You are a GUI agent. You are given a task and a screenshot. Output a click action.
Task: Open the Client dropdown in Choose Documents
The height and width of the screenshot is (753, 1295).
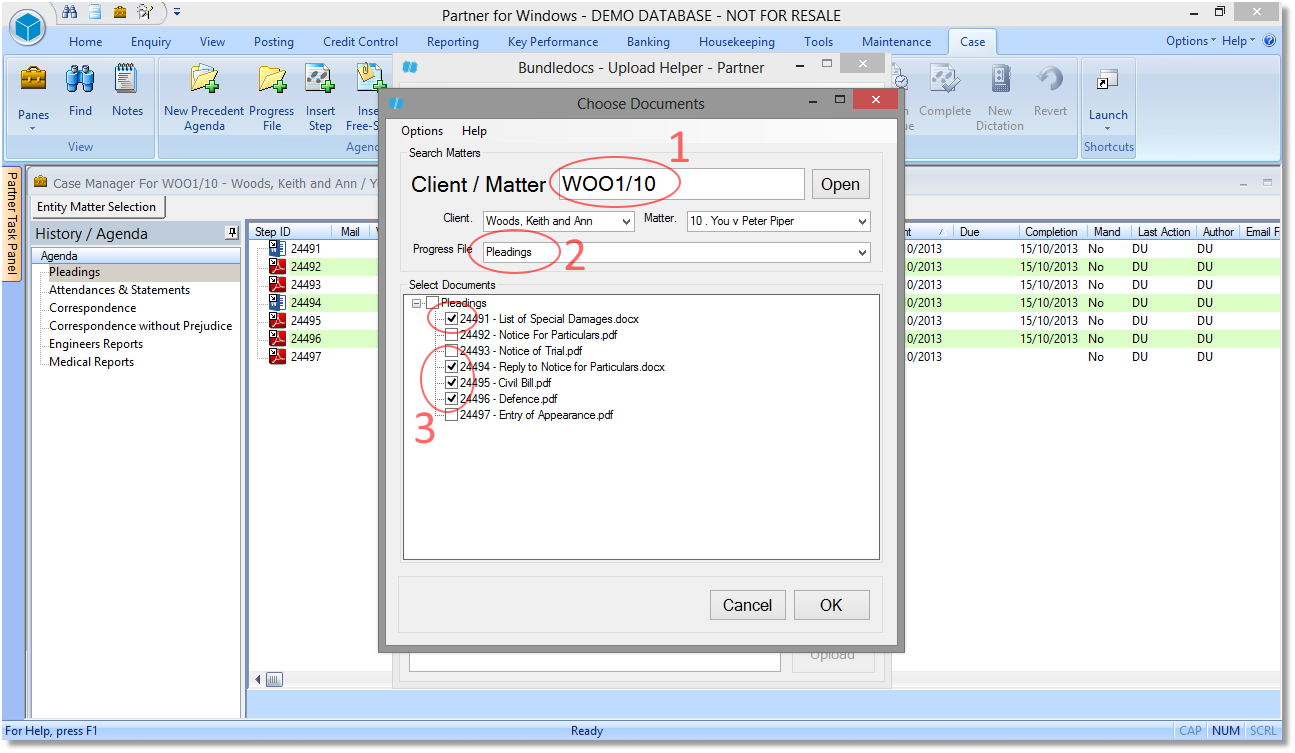pos(626,221)
